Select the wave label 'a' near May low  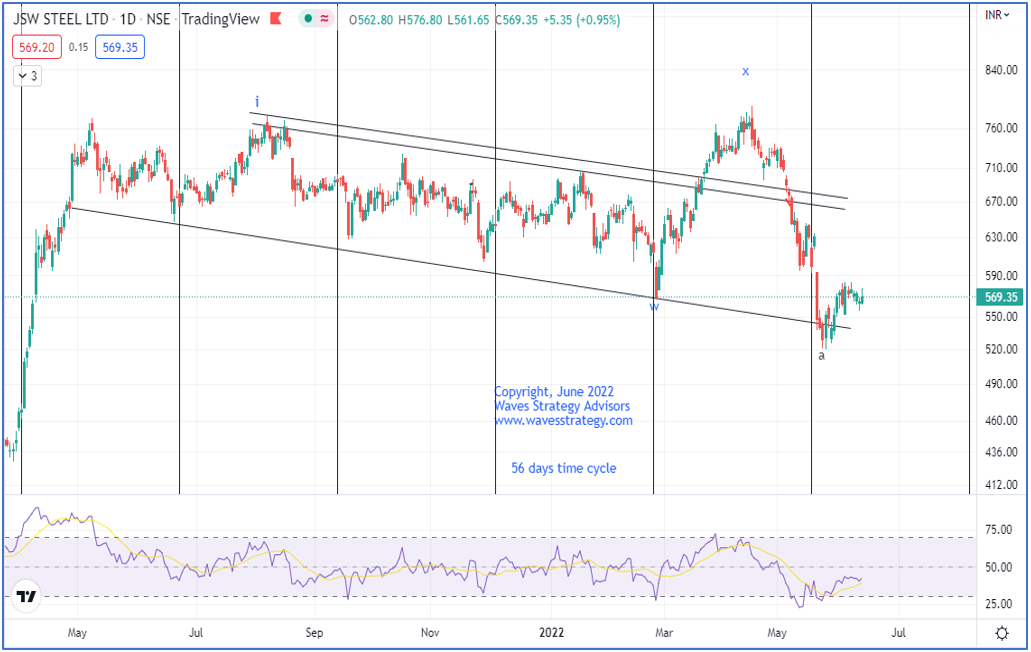coord(821,356)
